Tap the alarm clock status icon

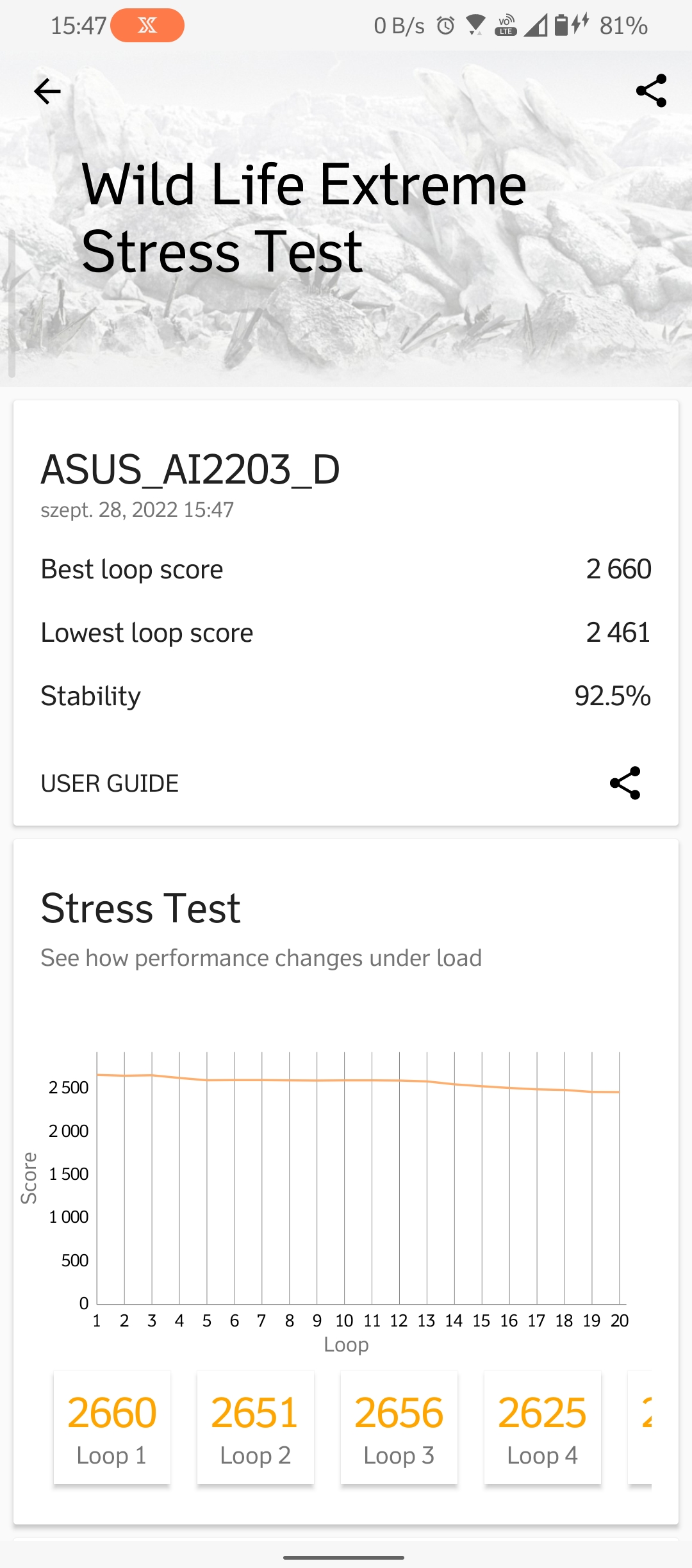pyautogui.click(x=445, y=26)
